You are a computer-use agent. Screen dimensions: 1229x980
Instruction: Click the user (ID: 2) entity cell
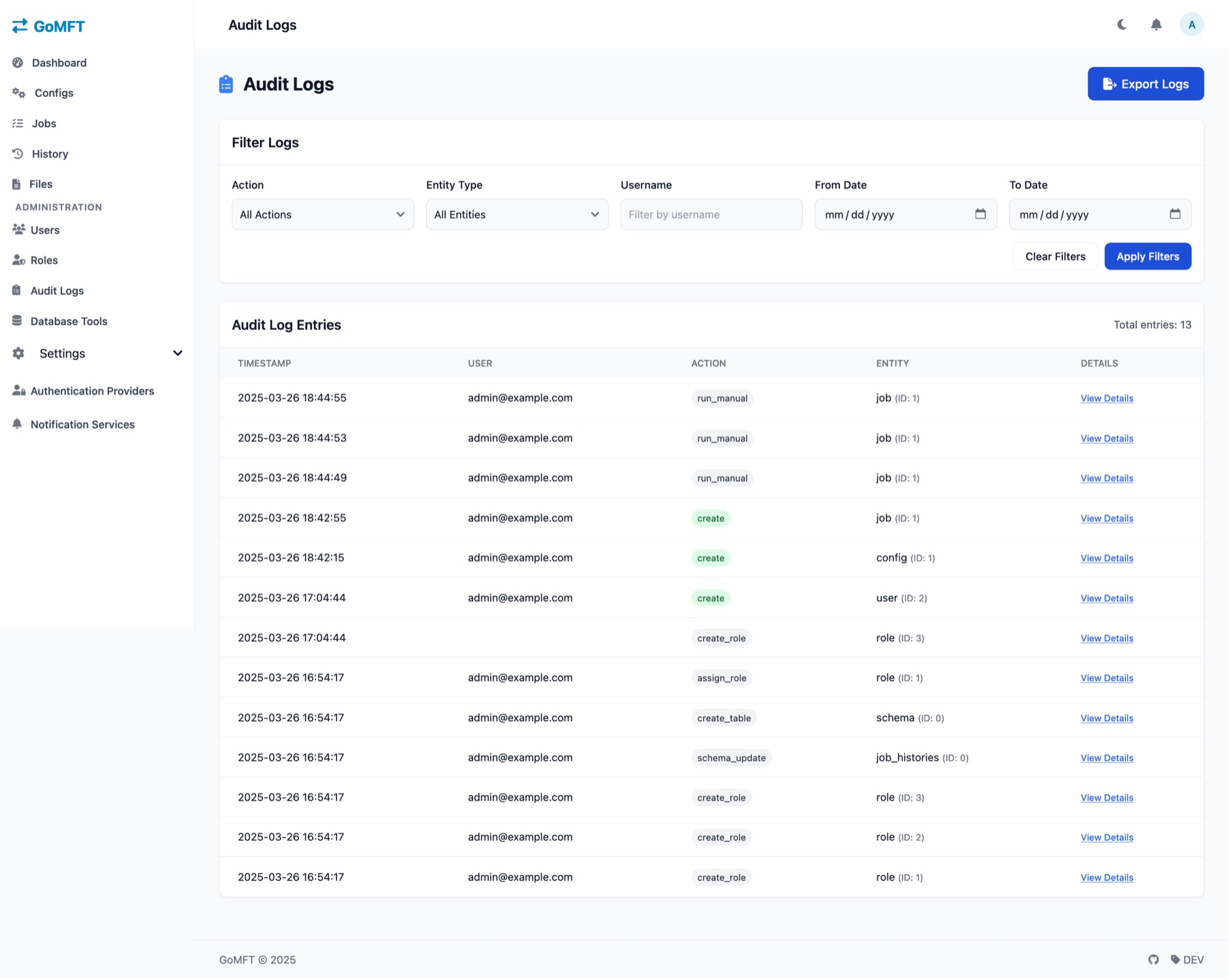point(901,598)
